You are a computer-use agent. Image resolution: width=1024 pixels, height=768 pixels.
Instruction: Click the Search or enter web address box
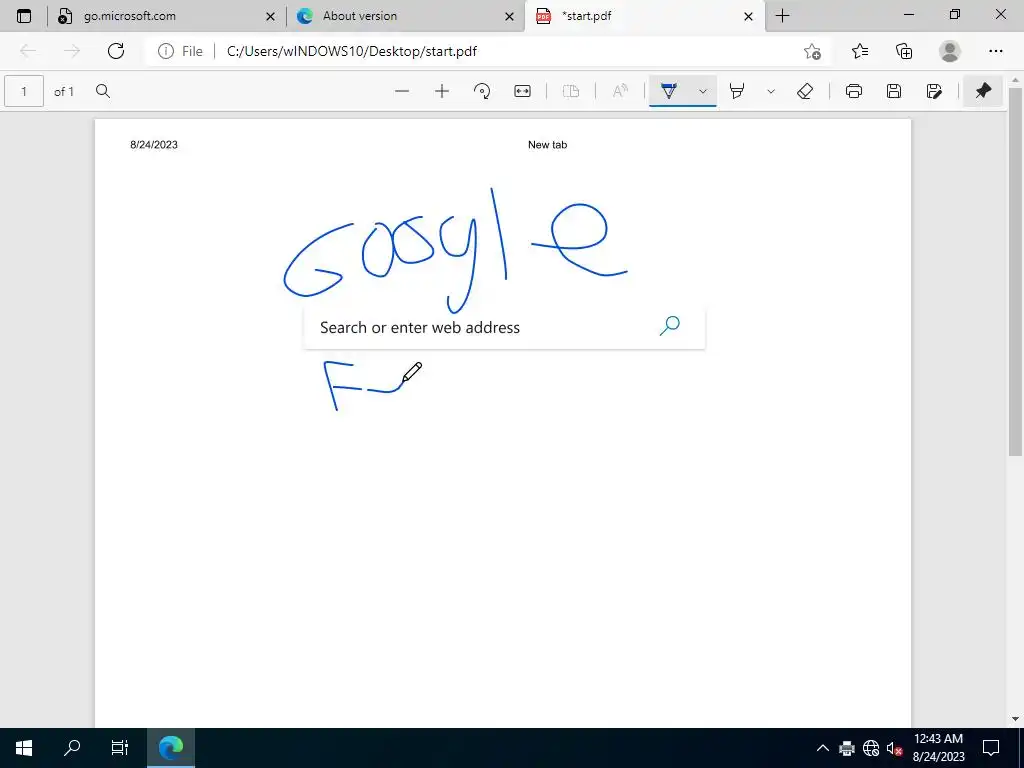tap(504, 327)
